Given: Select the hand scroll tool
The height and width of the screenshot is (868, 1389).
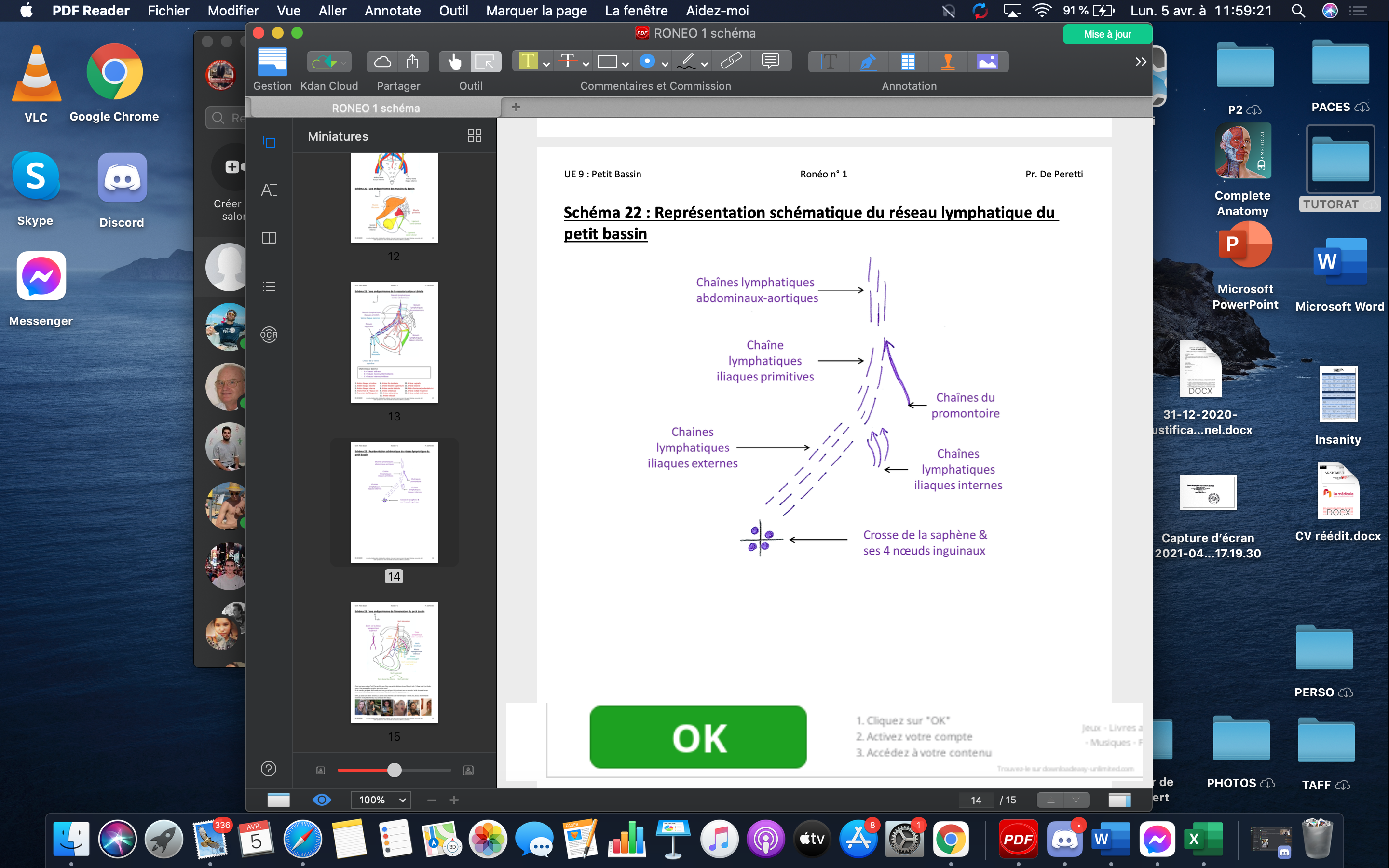Looking at the screenshot, I should pos(454,61).
